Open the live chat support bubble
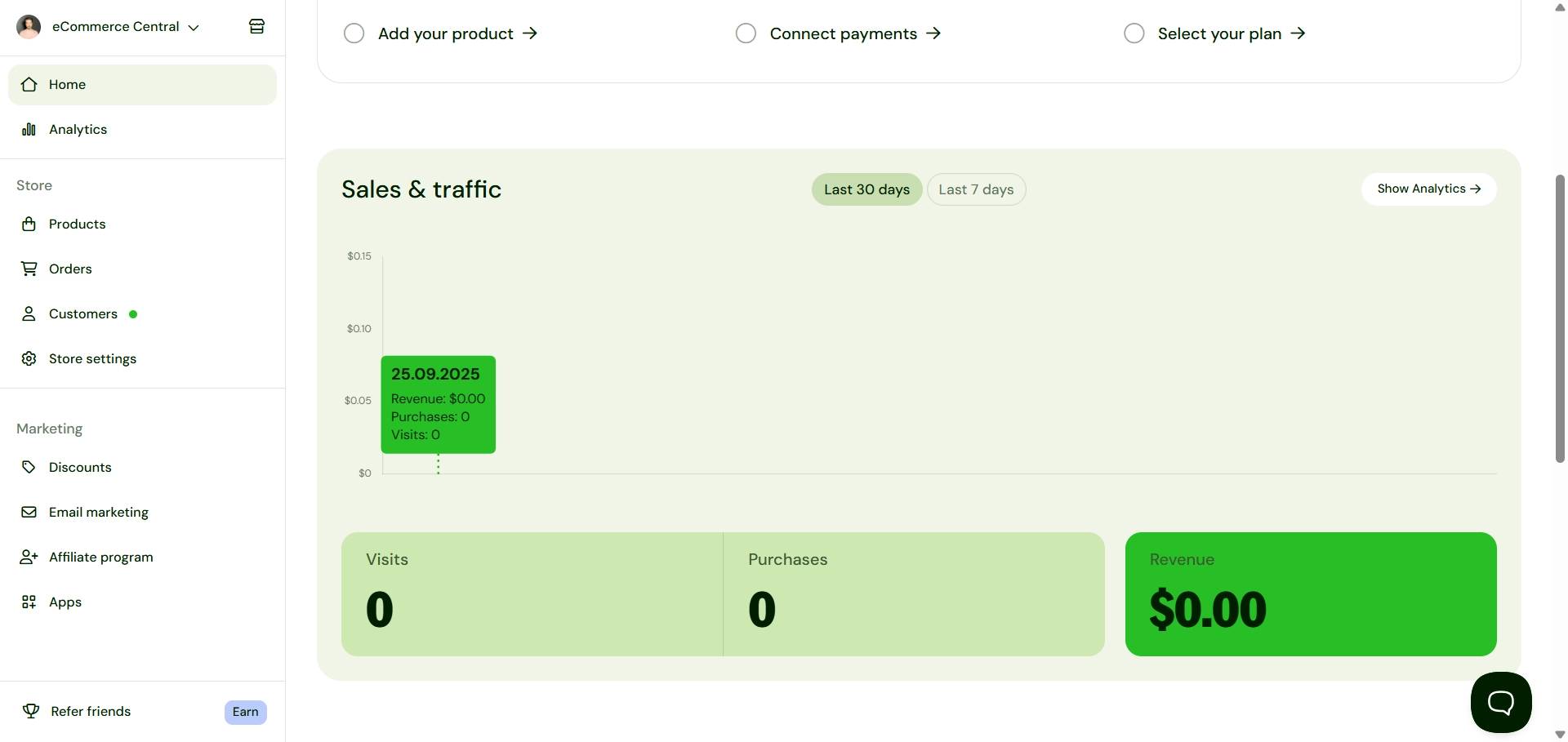1568x742 pixels. point(1500,702)
